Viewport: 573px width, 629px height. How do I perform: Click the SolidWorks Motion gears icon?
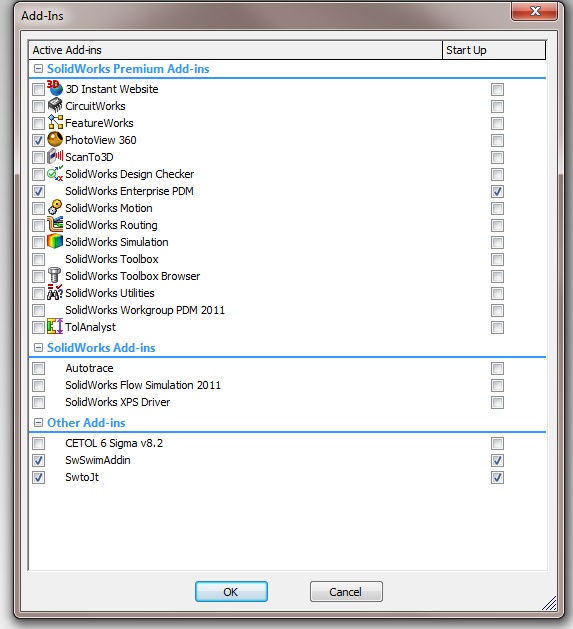(x=55, y=207)
